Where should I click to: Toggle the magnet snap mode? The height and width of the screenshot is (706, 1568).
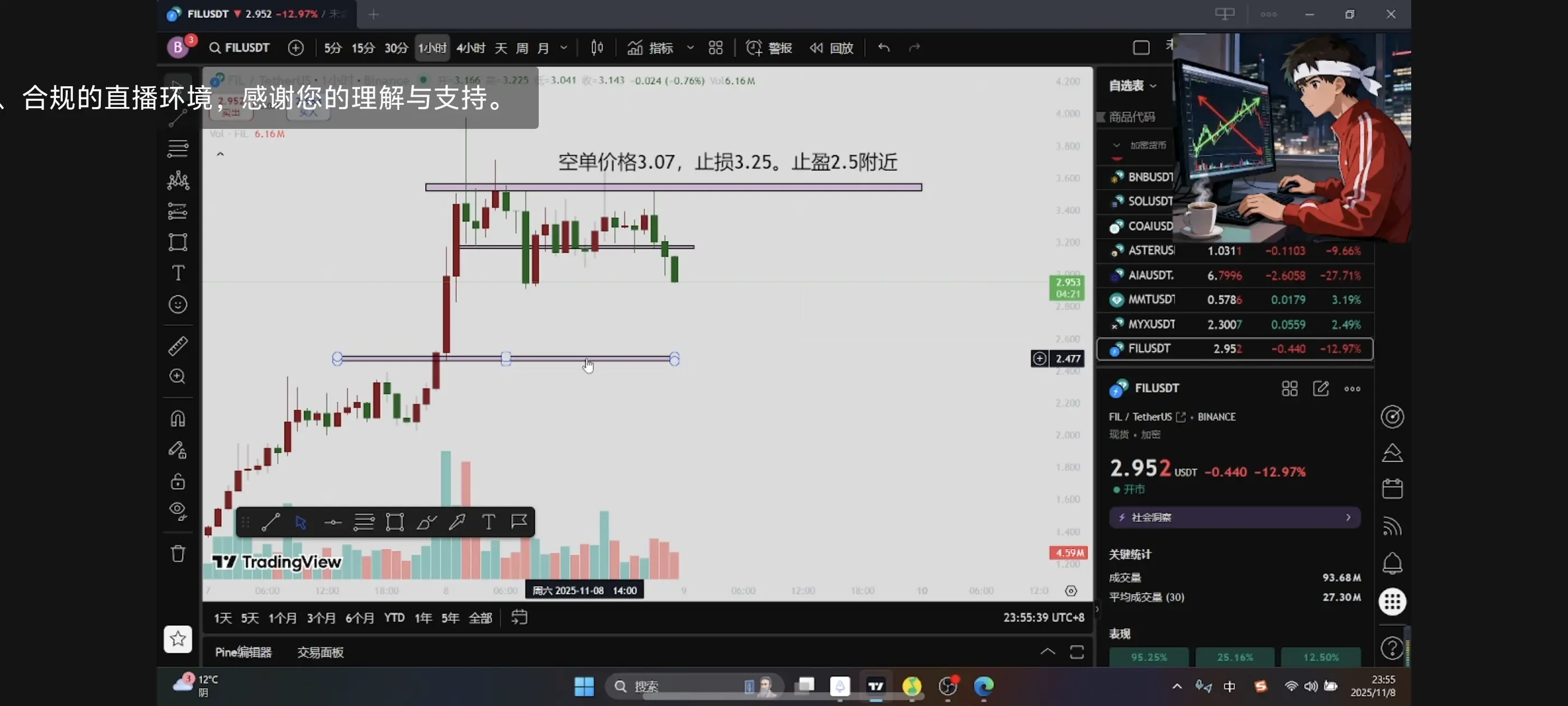(178, 419)
